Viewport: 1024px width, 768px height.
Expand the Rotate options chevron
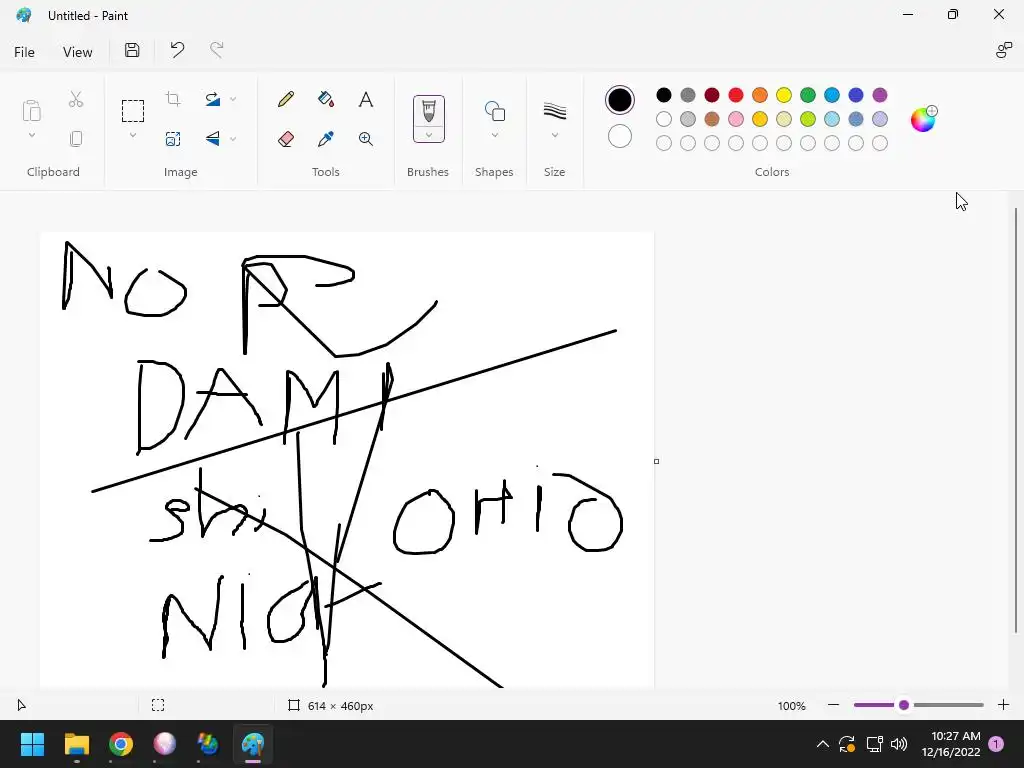[233, 99]
